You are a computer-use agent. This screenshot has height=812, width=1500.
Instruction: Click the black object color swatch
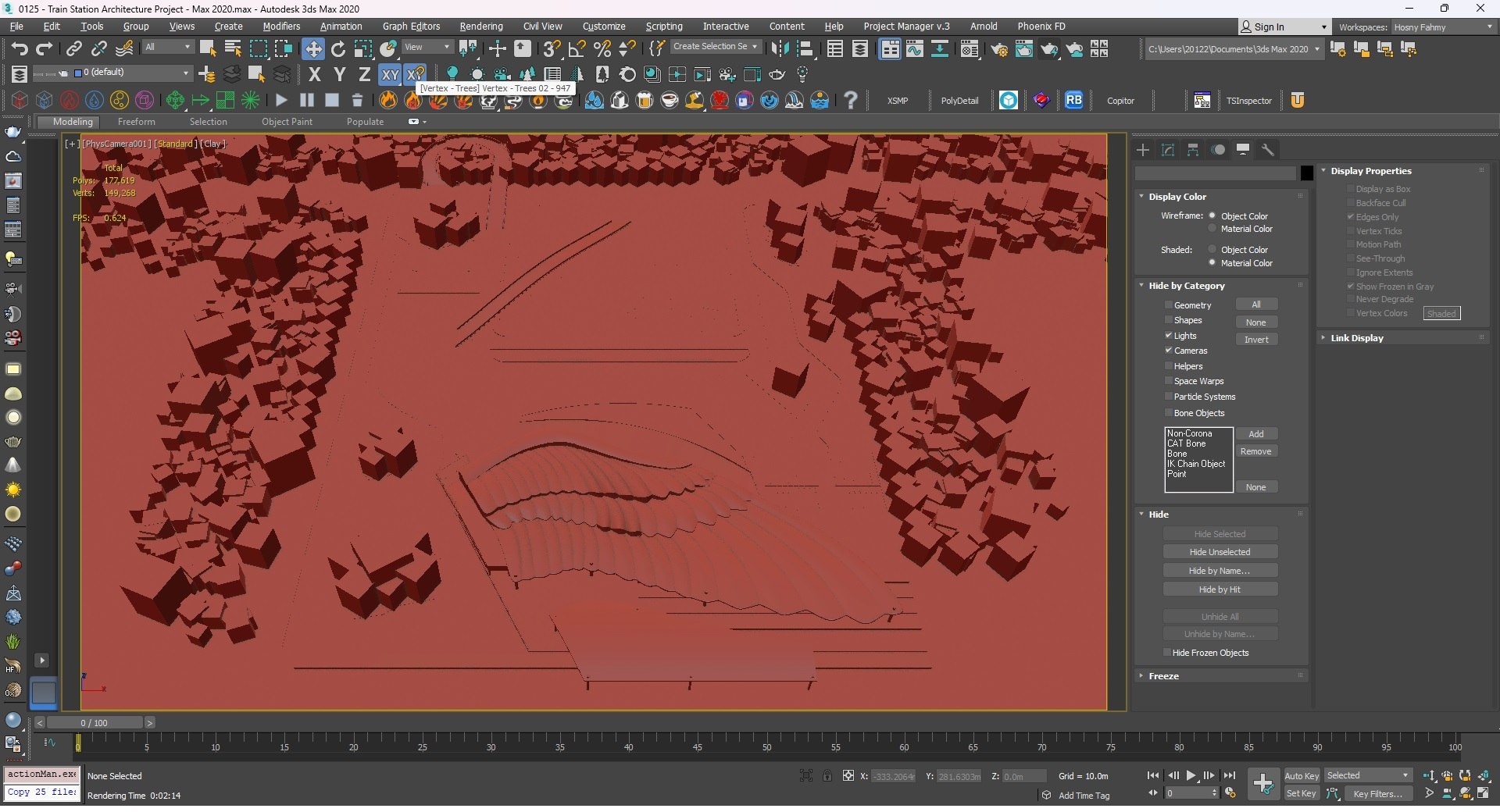point(1306,173)
